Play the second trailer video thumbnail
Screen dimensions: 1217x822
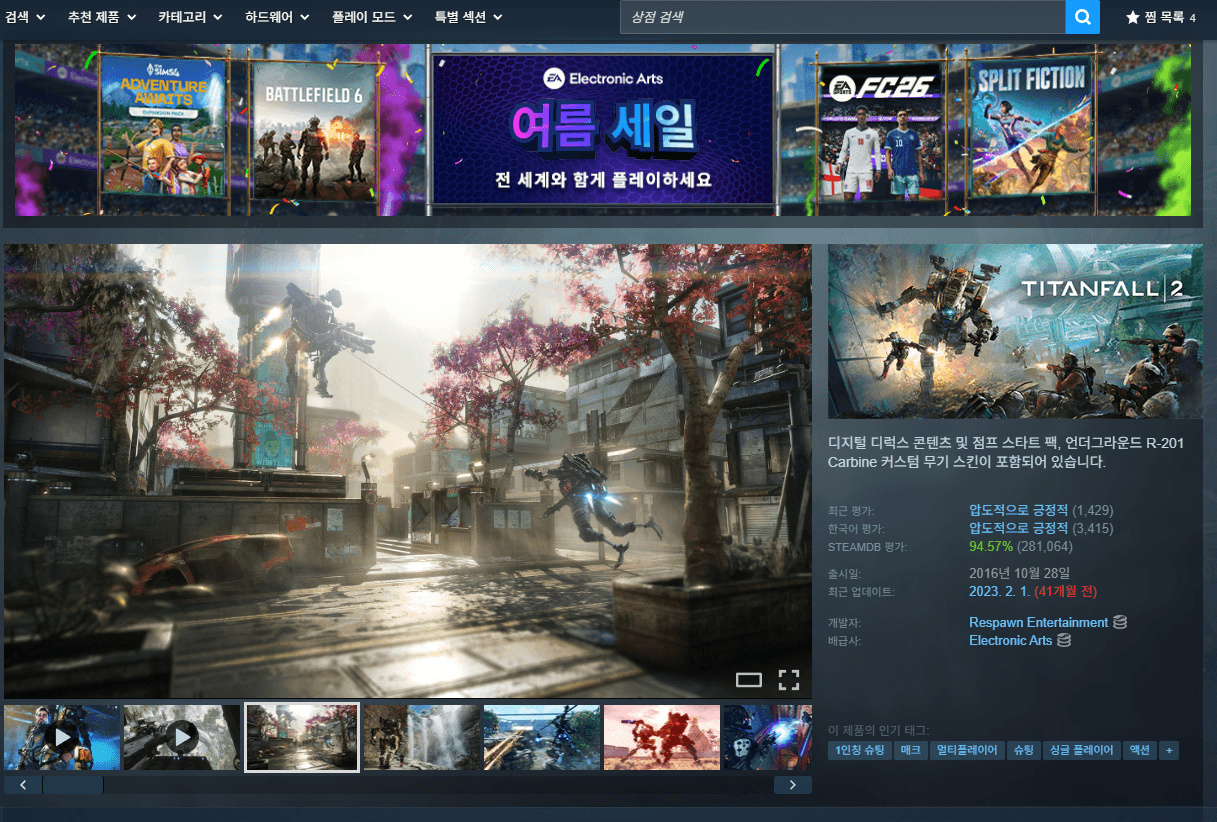(182, 738)
